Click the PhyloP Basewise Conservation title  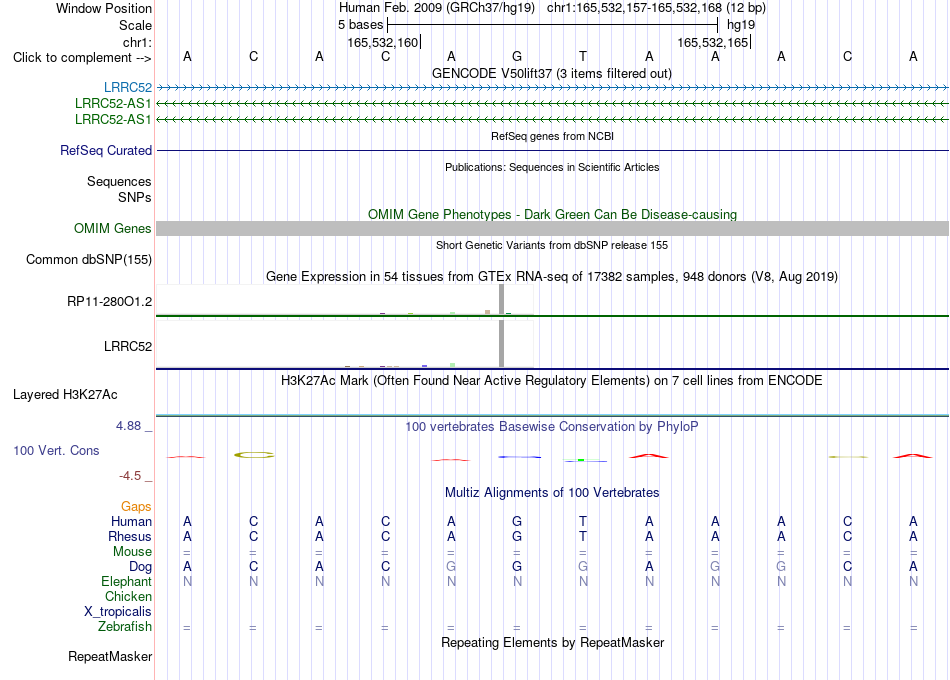click(x=552, y=427)
